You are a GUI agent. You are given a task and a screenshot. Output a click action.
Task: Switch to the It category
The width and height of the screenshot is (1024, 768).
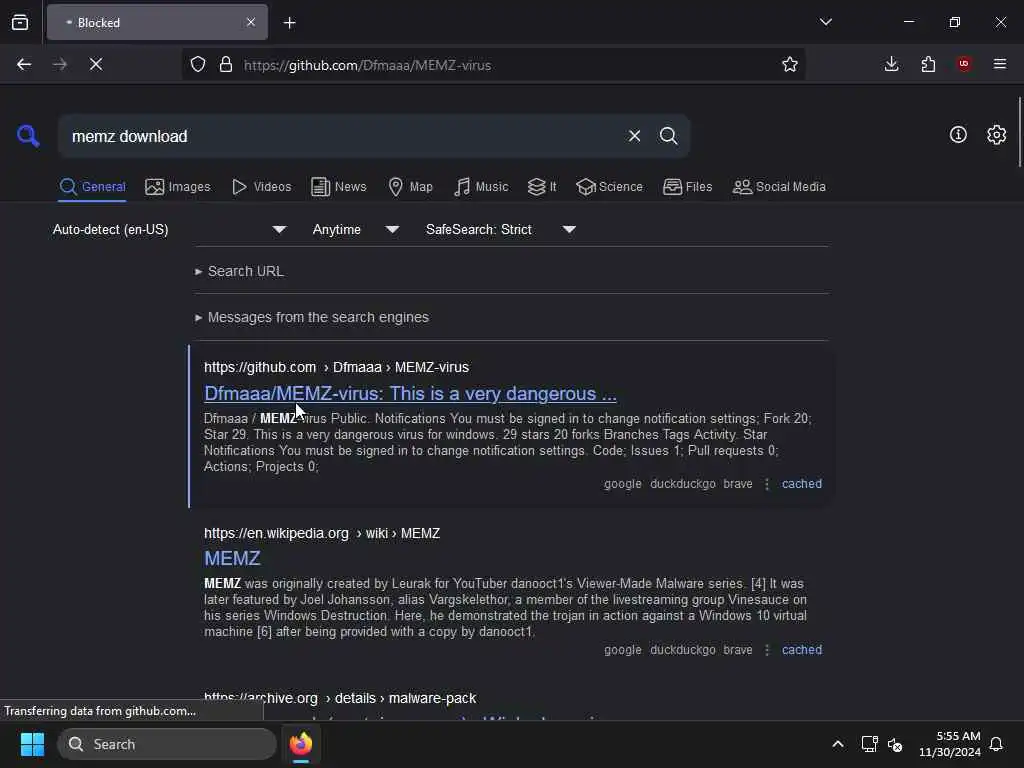542,187
